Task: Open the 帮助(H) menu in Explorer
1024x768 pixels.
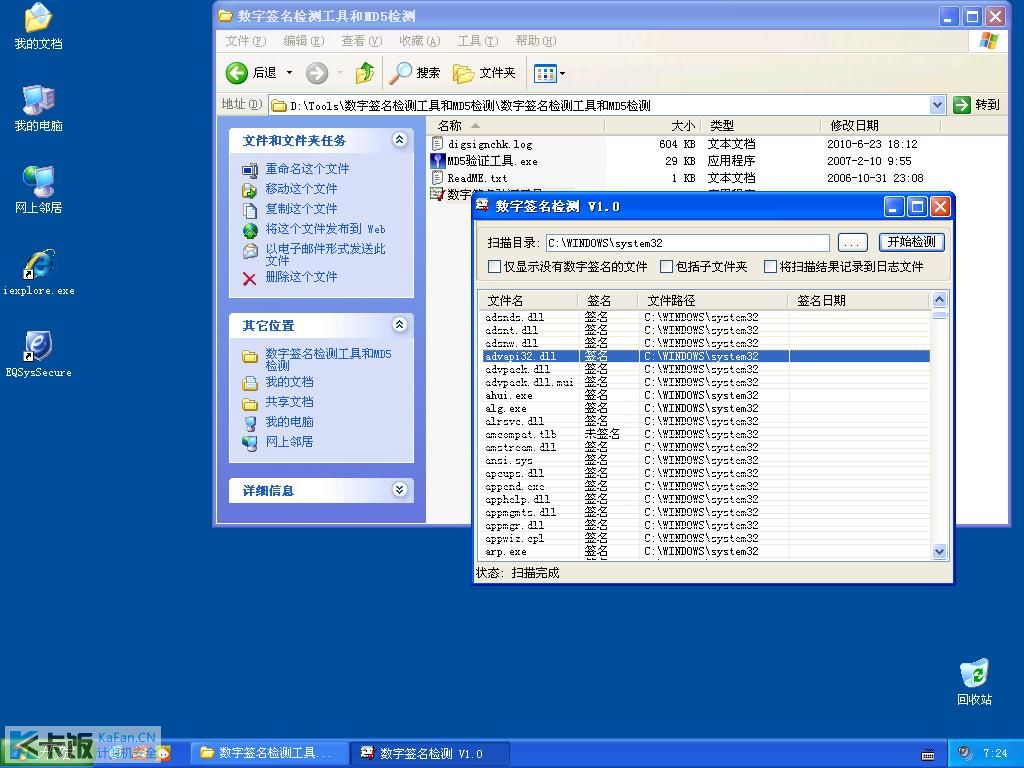Action: pyautogui.click(x=536, y=40)
